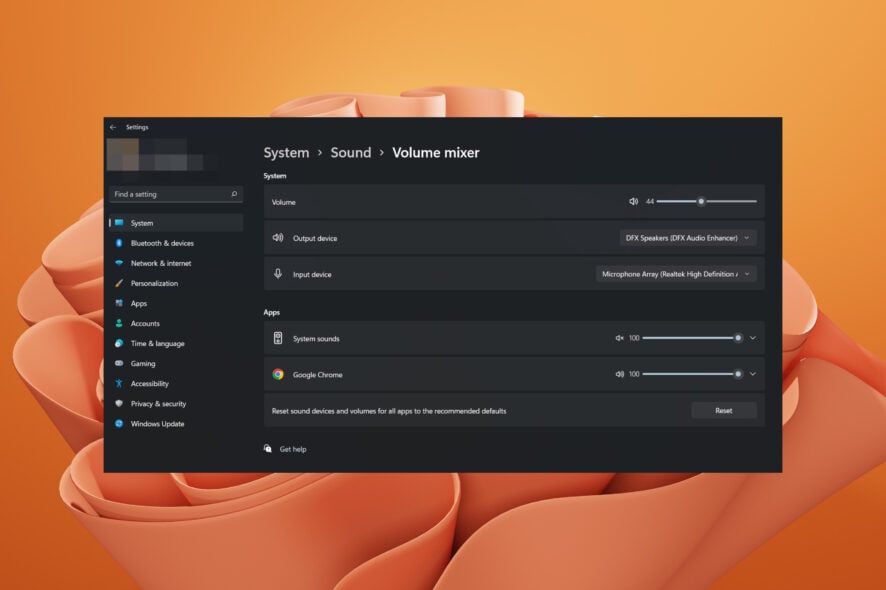Click the Time & language label
This screenshot has height=590, width=886.
[158, 344]
